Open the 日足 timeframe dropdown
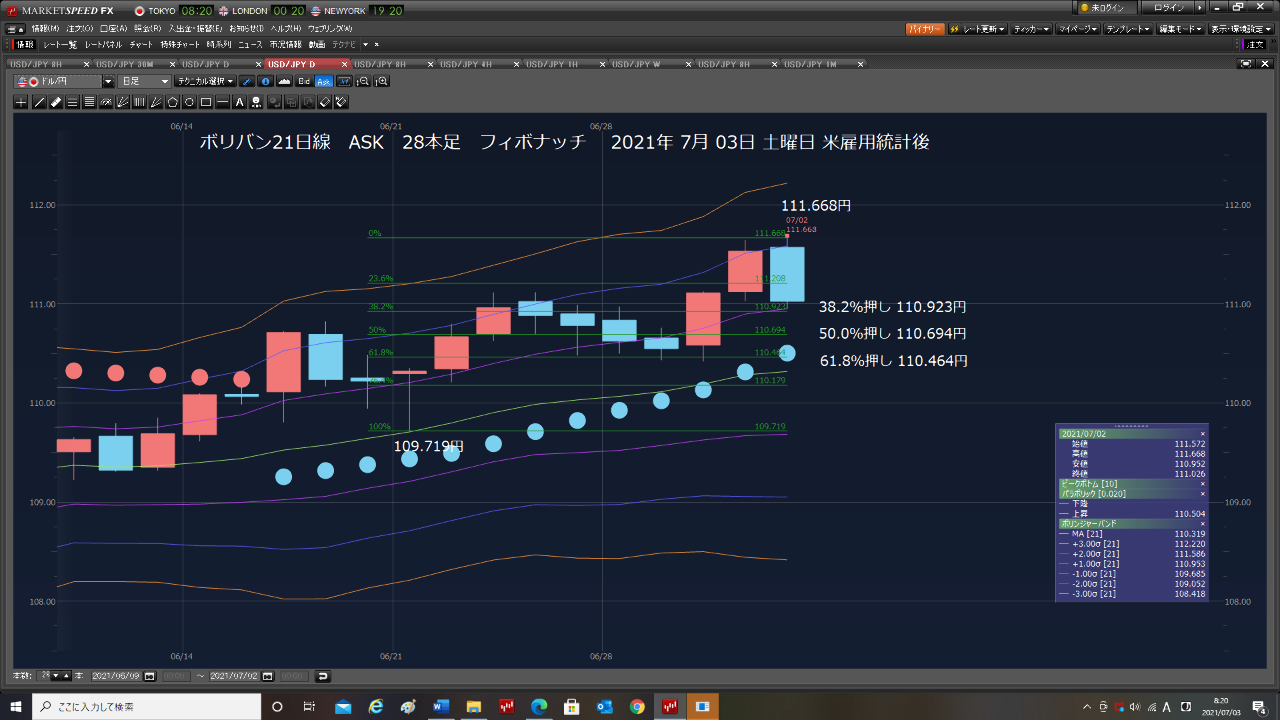The width and height of the screenshot is (1280, 720). (x=145, y=81)
